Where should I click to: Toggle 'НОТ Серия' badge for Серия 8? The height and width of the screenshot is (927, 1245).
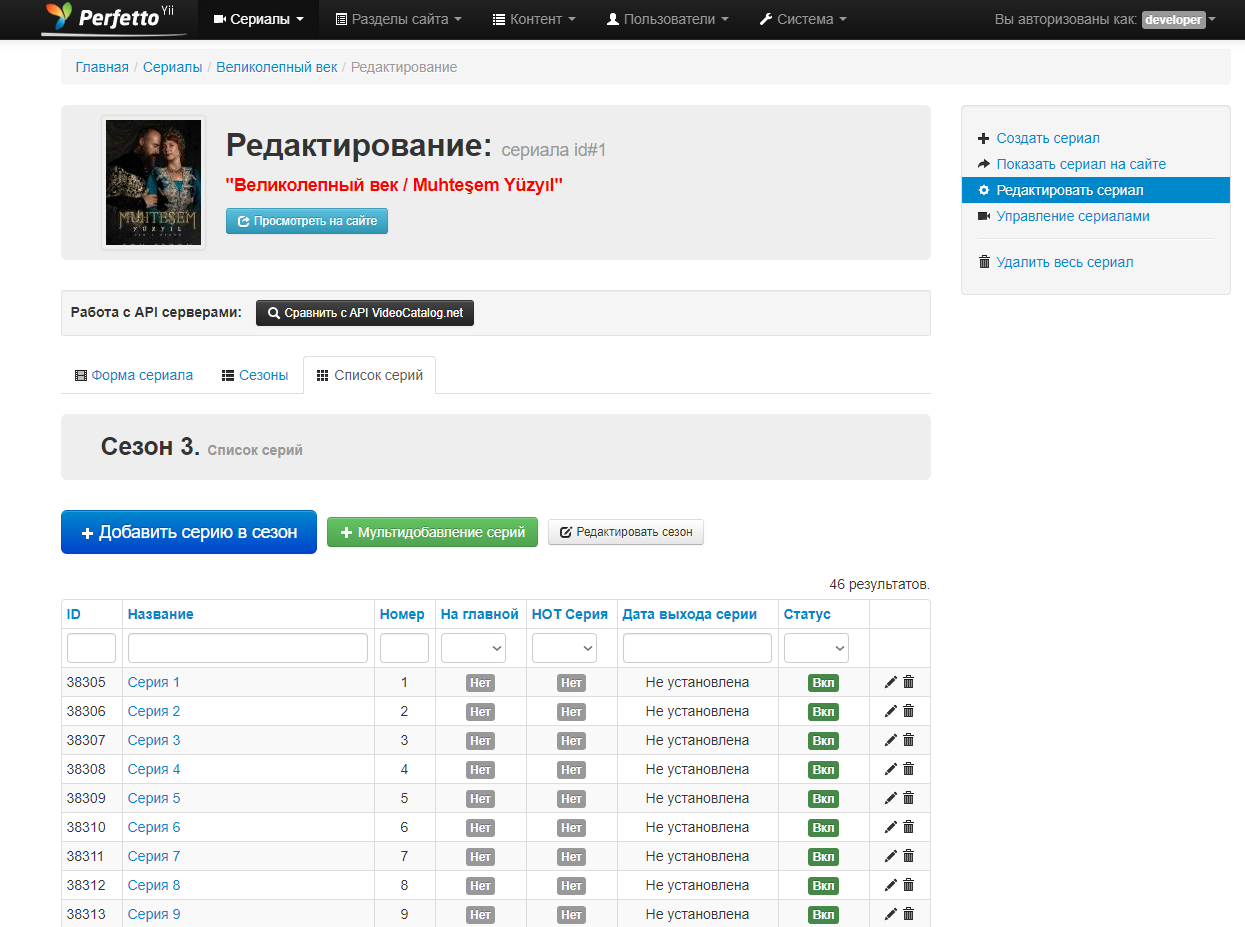571,886
